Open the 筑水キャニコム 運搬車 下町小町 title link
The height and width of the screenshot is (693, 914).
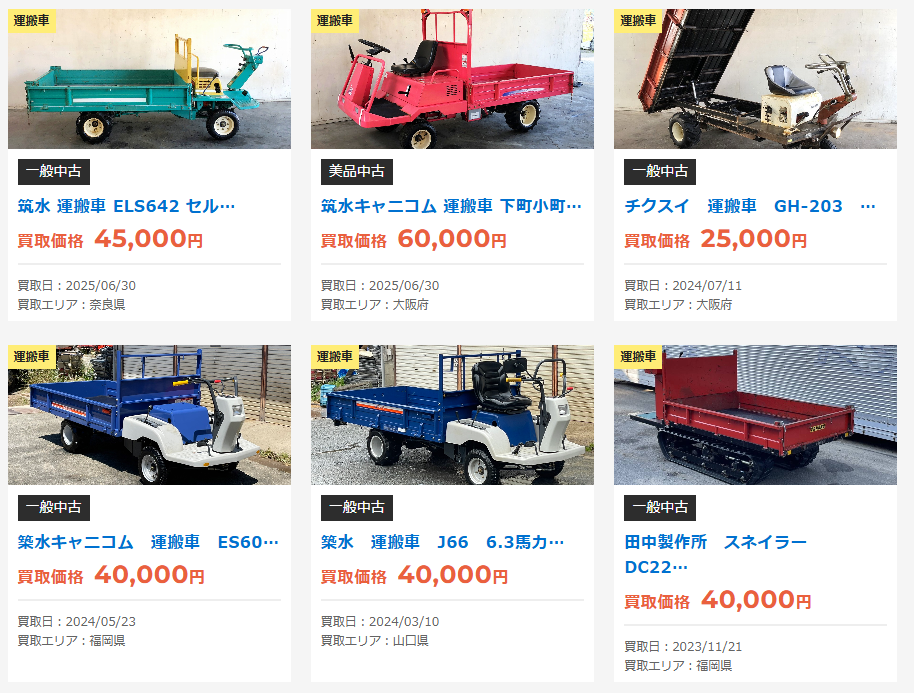(x=451, y=206)
